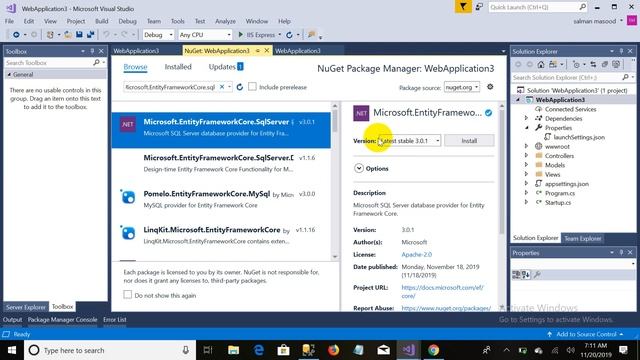Open NuGet package source settings gear
640x360 pixels.
(490, 87)
